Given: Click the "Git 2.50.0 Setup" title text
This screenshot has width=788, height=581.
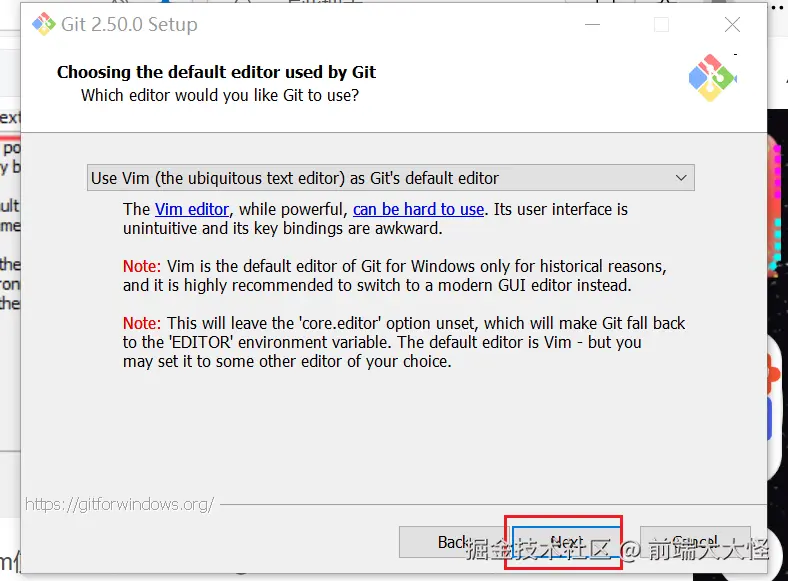Looking at the screenshot, I should tap(129, 25).
